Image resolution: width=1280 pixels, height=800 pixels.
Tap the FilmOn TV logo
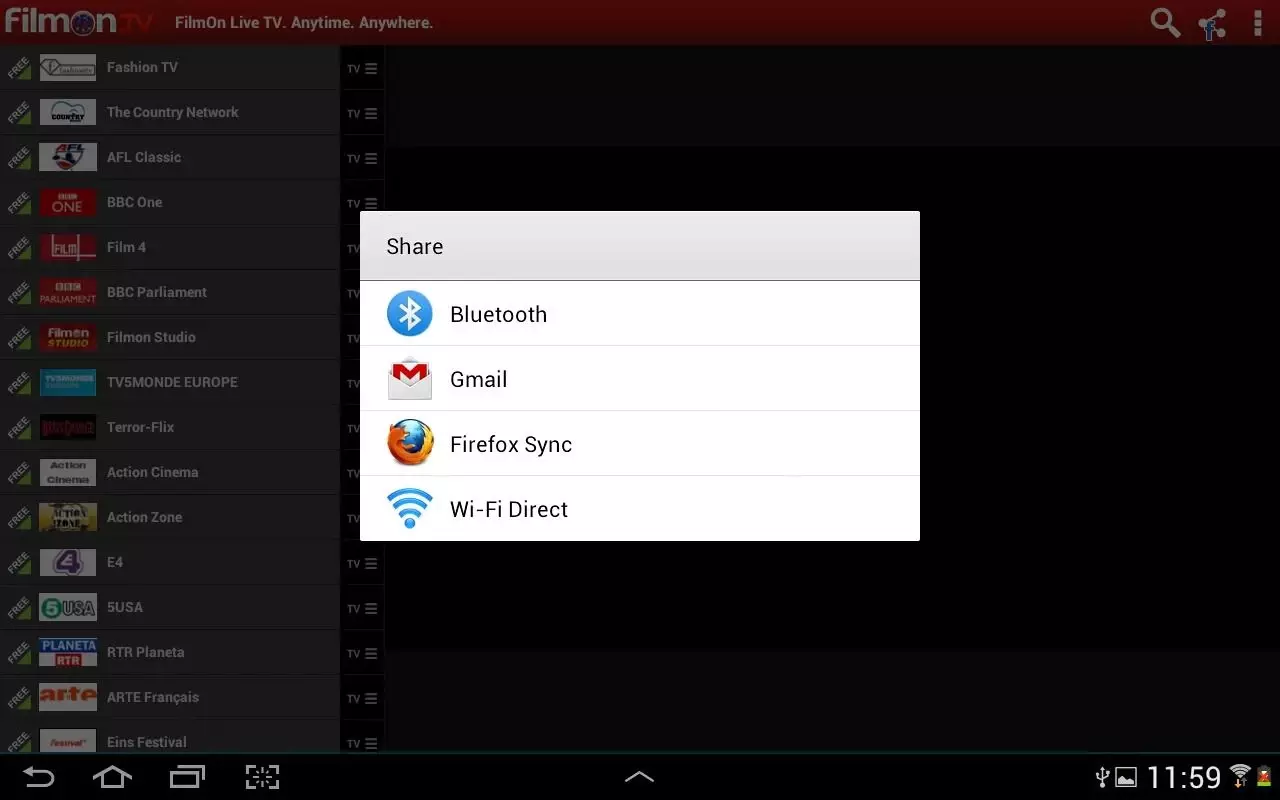(80, 21)
